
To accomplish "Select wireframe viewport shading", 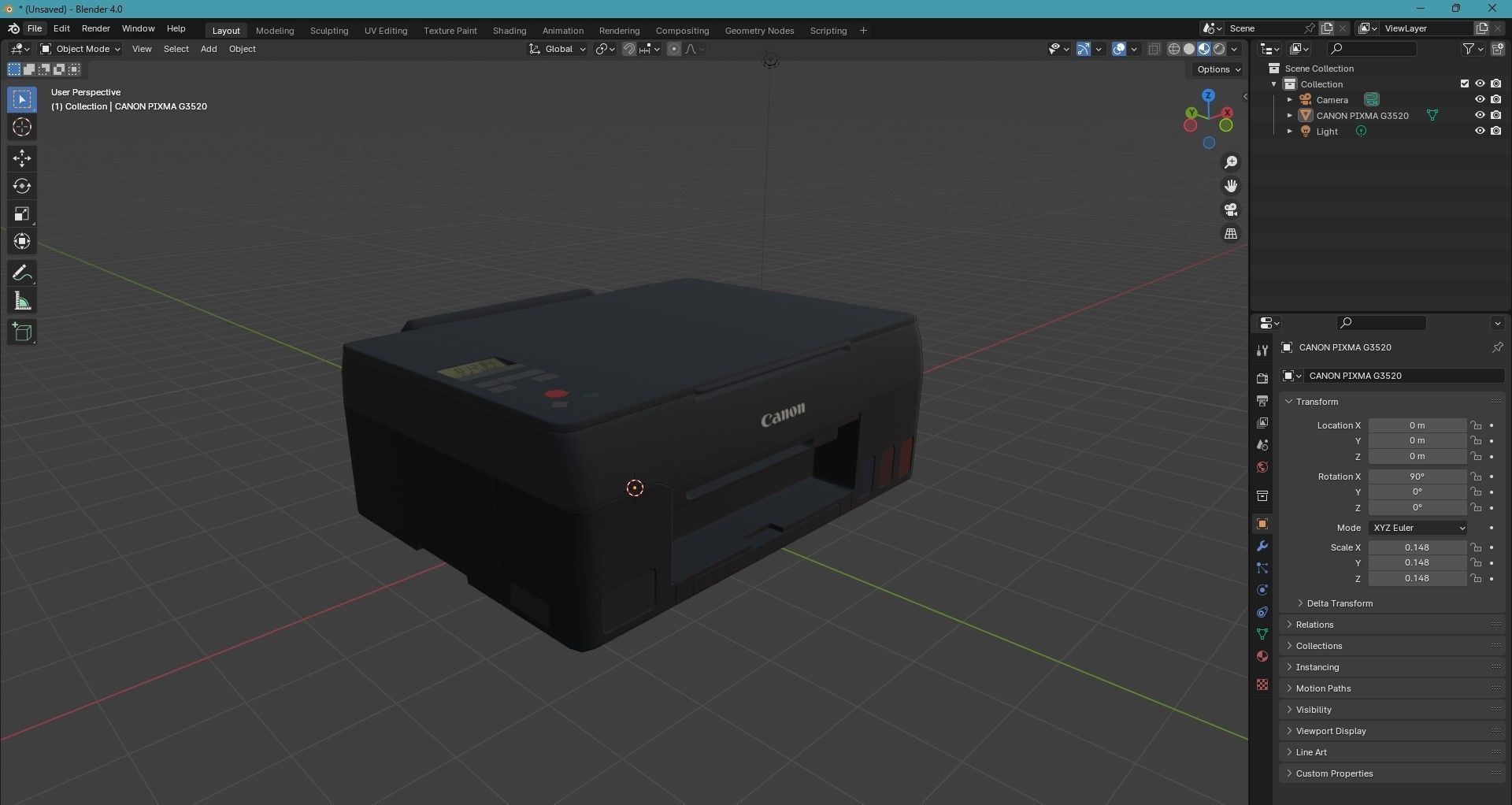I will (x=1174, y=49).
